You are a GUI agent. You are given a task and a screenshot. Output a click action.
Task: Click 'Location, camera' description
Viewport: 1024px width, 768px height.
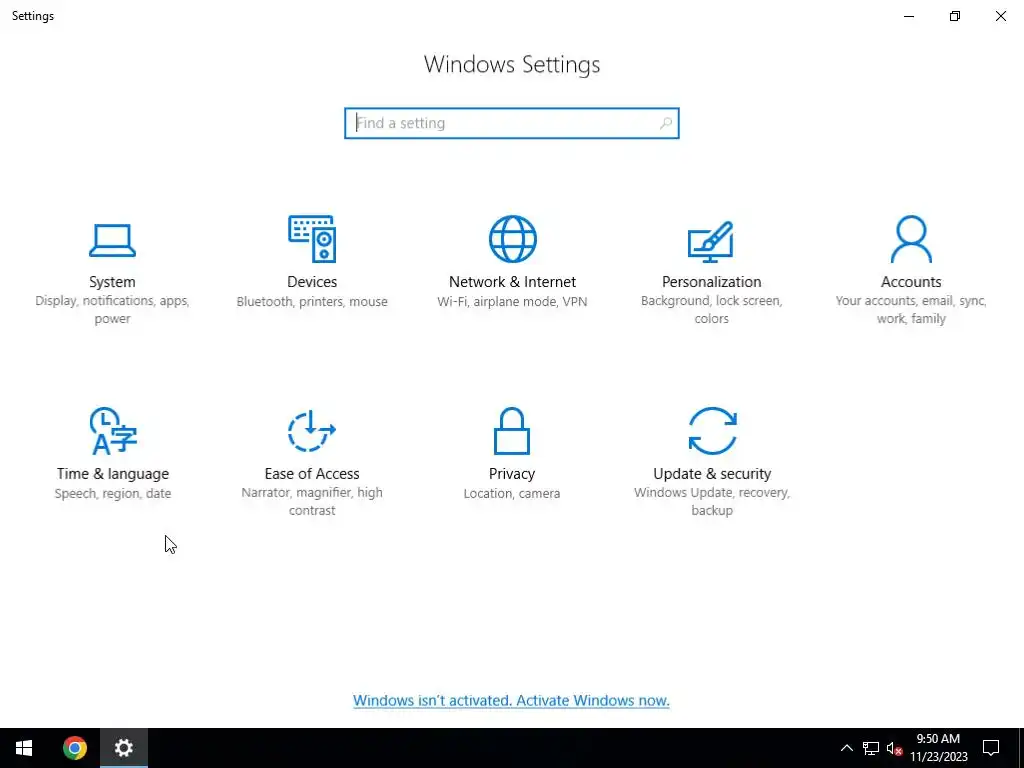pyautogui.click(x=512, y=494)
